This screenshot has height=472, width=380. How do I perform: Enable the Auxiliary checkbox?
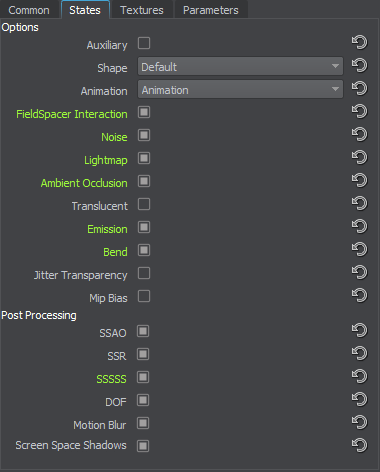[x=144, y=43]
